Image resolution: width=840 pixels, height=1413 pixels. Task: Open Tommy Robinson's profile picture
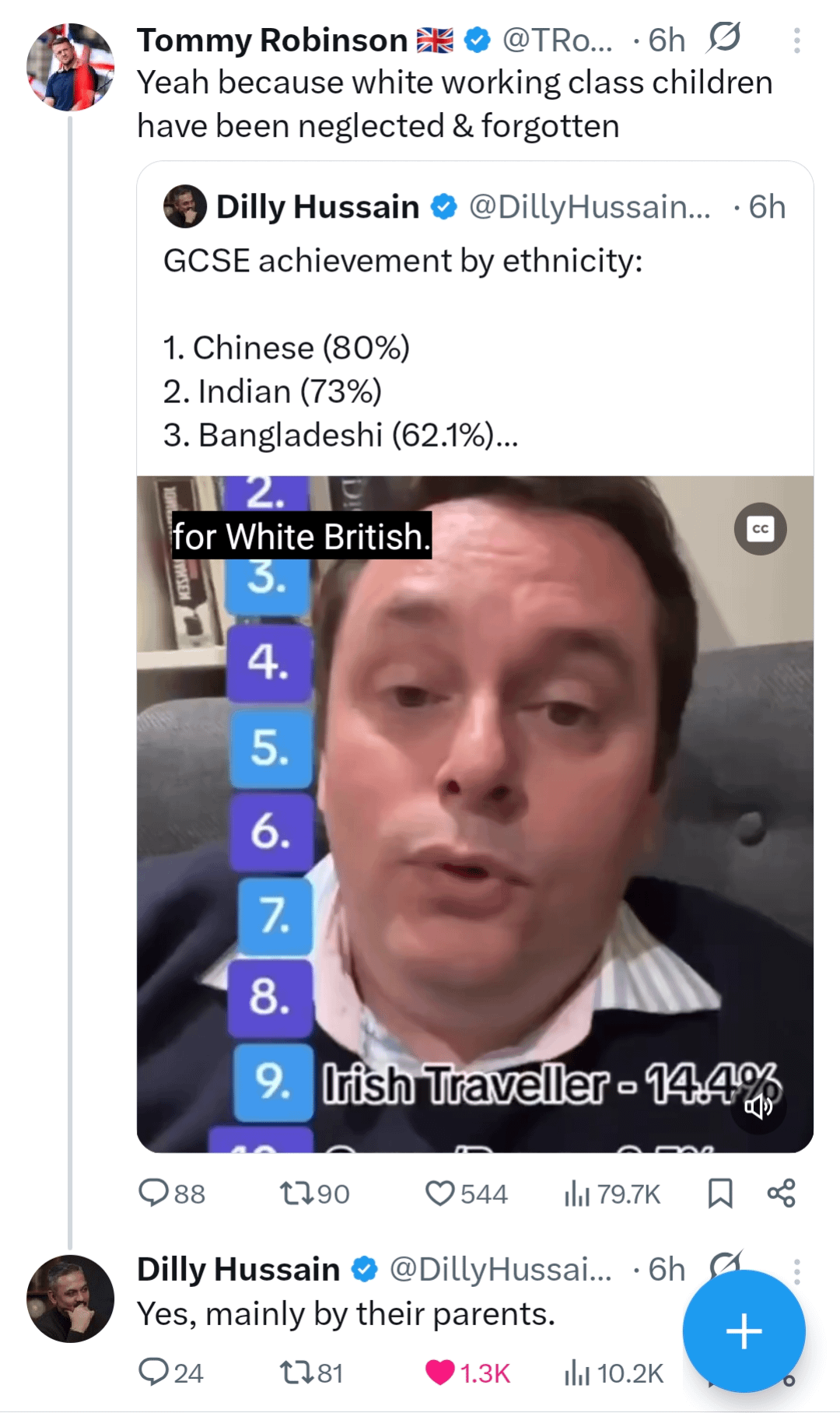click(70, 68)
